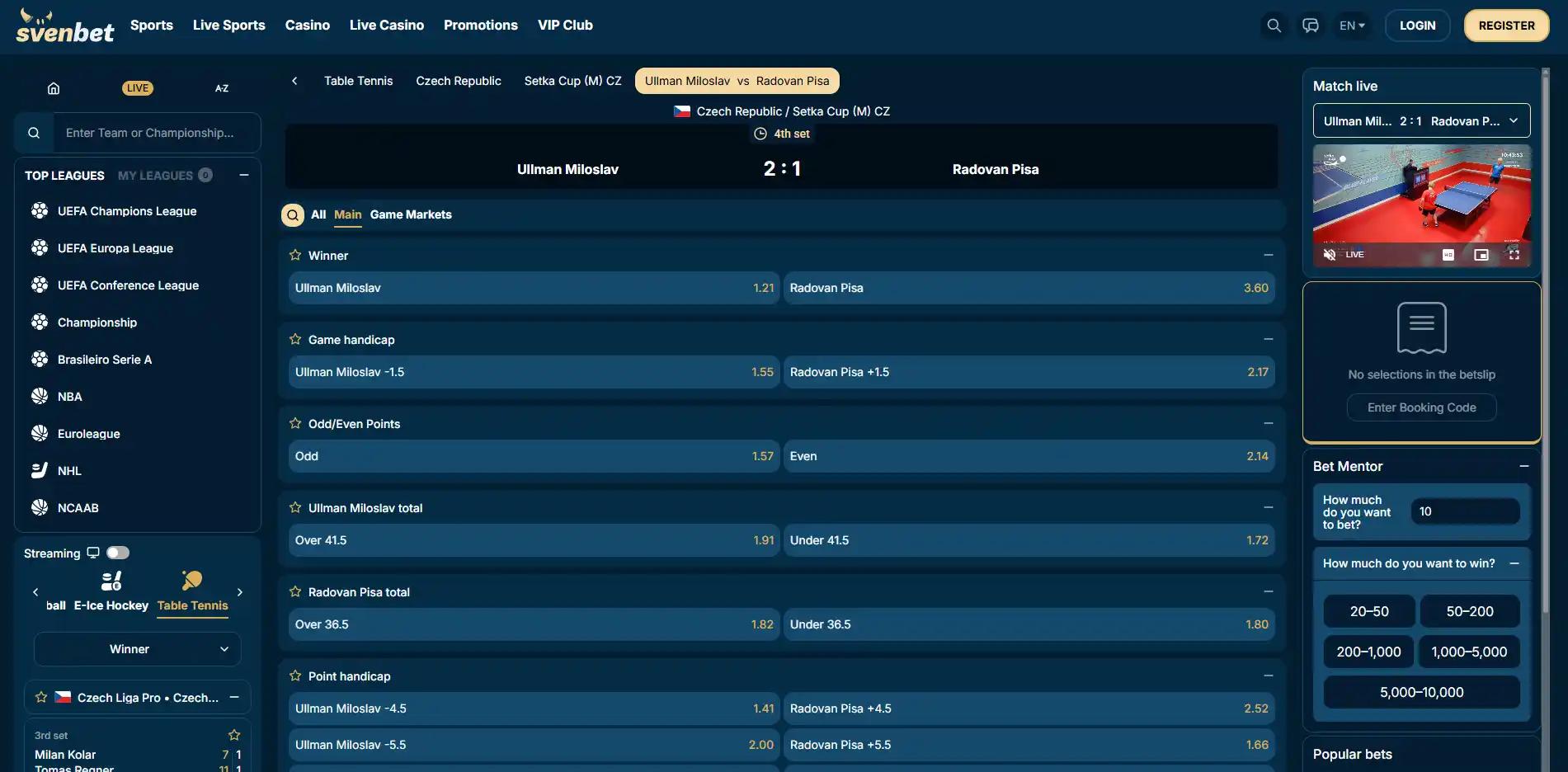1568x772 pixels.
Task: Switch to the All markets tab
Action: tap(318, 214)
